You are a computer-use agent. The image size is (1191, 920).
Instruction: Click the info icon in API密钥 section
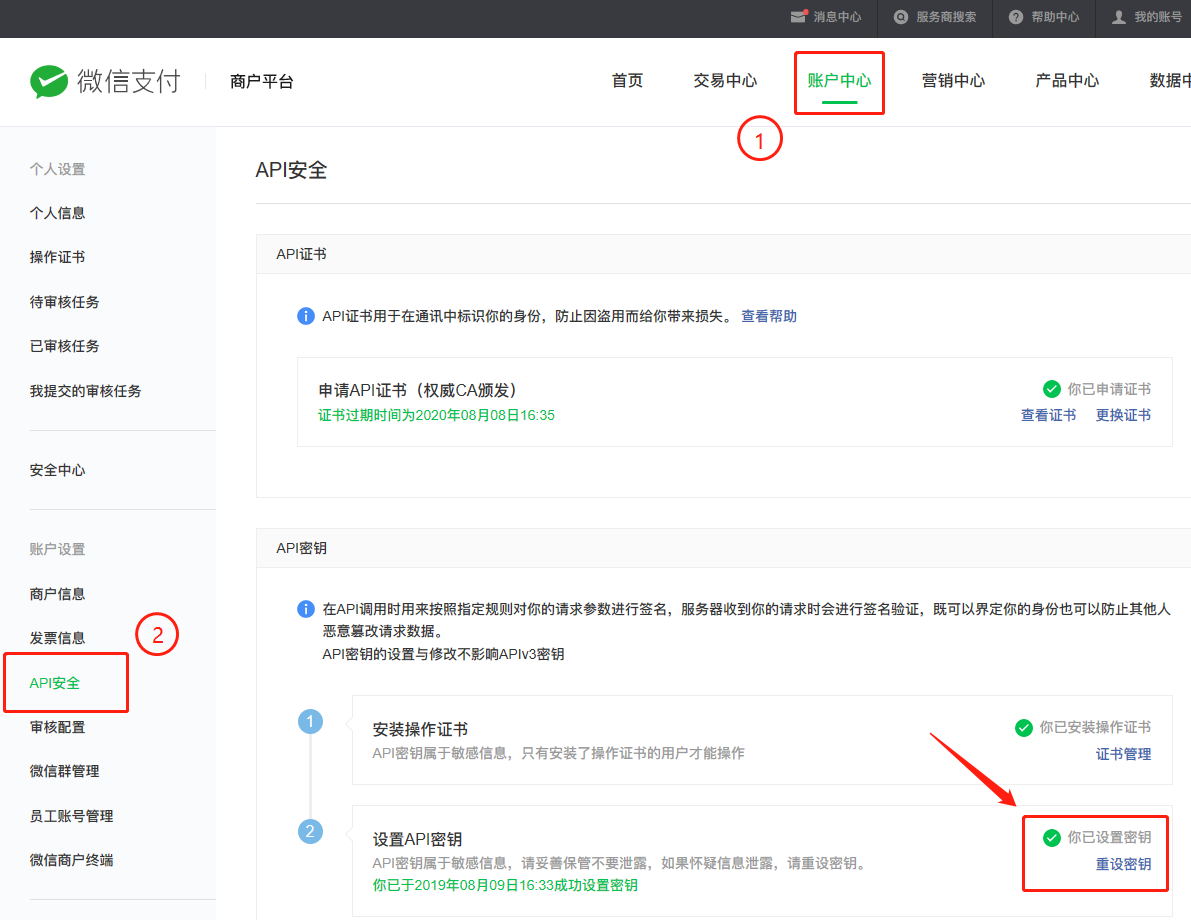point(305,609)
